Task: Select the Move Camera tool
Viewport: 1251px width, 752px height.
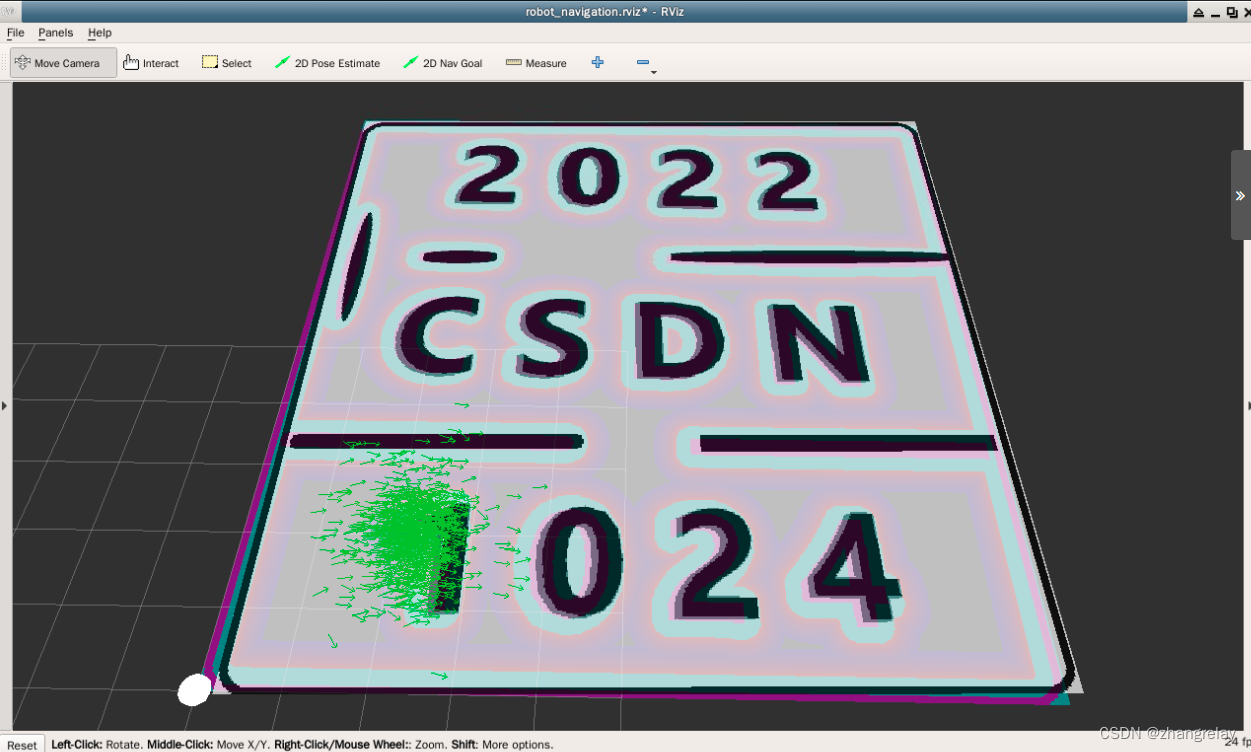Action: pyautogui.click(x=63, y=63)
